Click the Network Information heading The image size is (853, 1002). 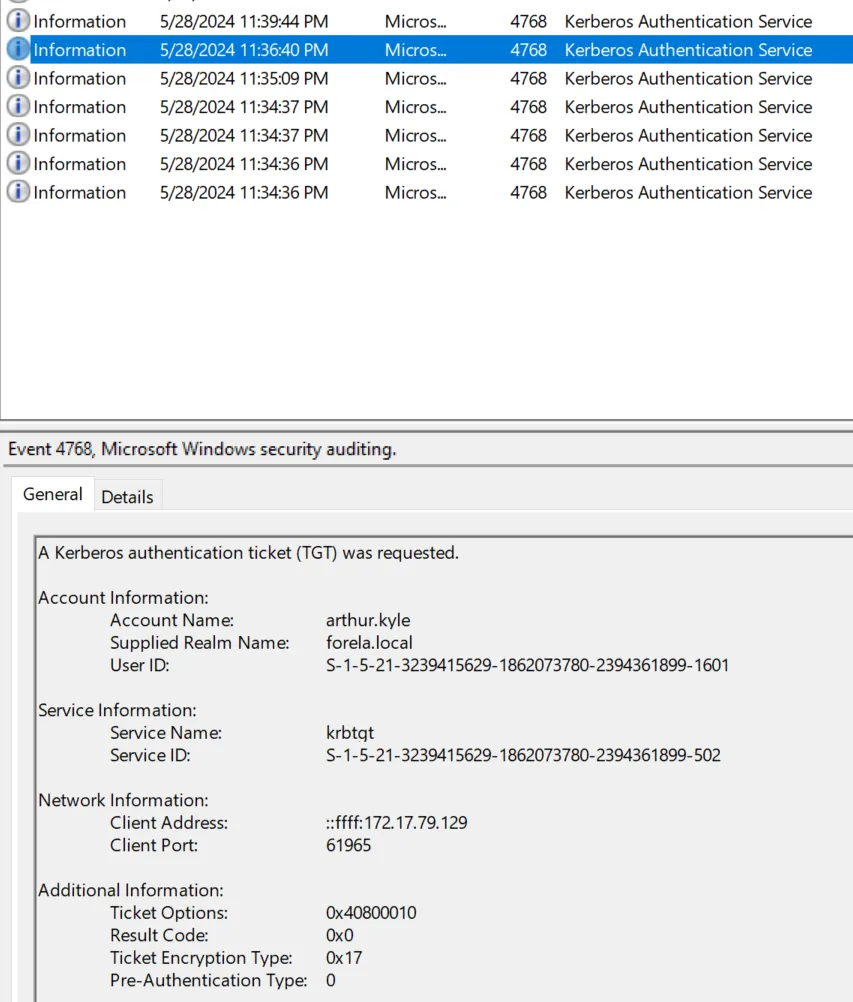(123, 800)
